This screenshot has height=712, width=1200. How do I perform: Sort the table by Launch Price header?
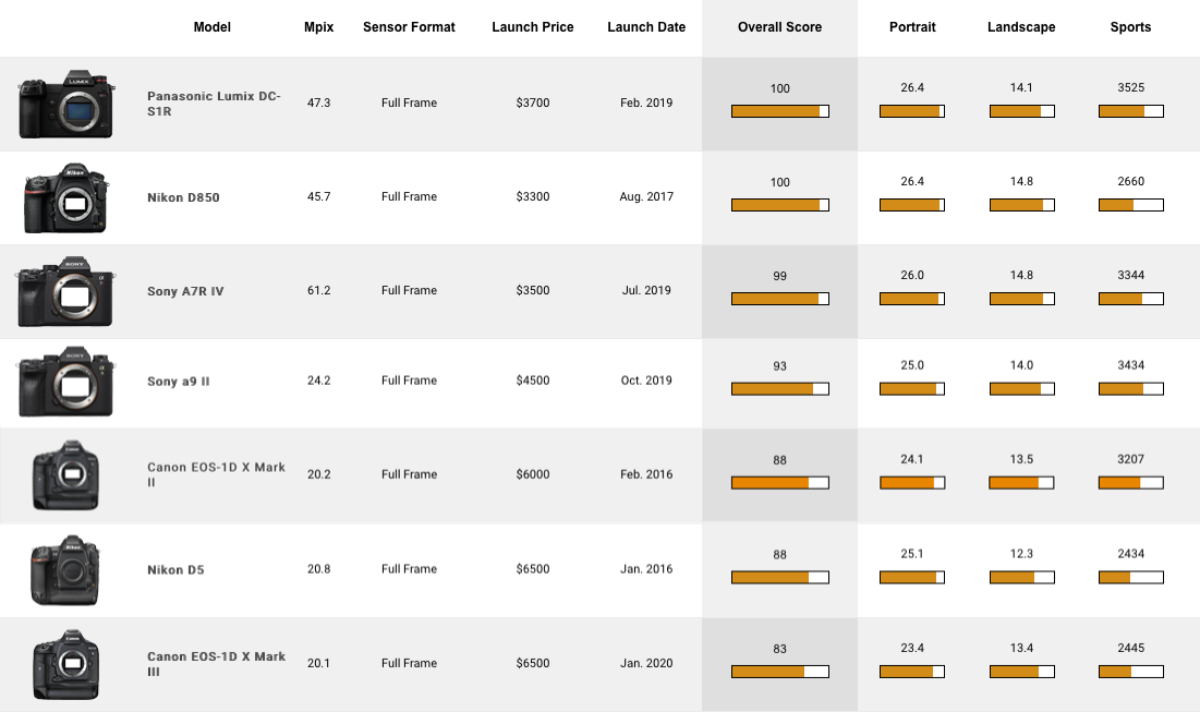[532, 27]
